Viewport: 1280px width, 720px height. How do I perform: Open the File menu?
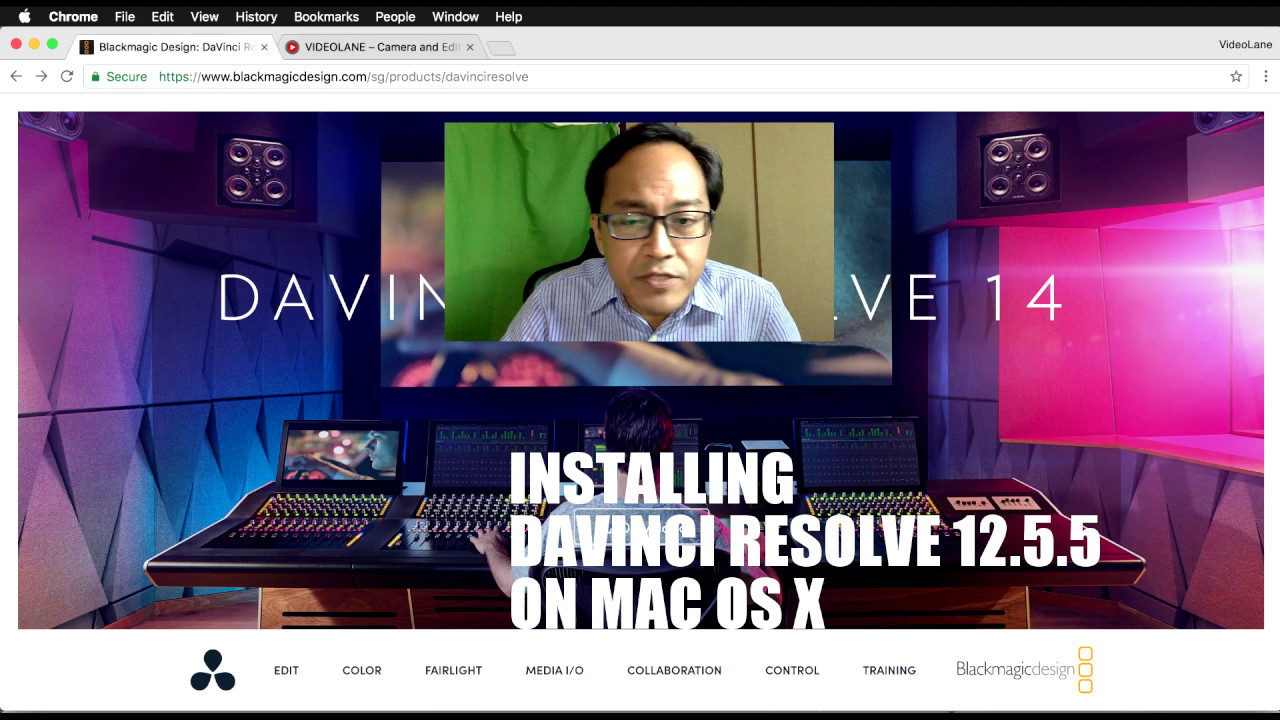coord(125,17)
